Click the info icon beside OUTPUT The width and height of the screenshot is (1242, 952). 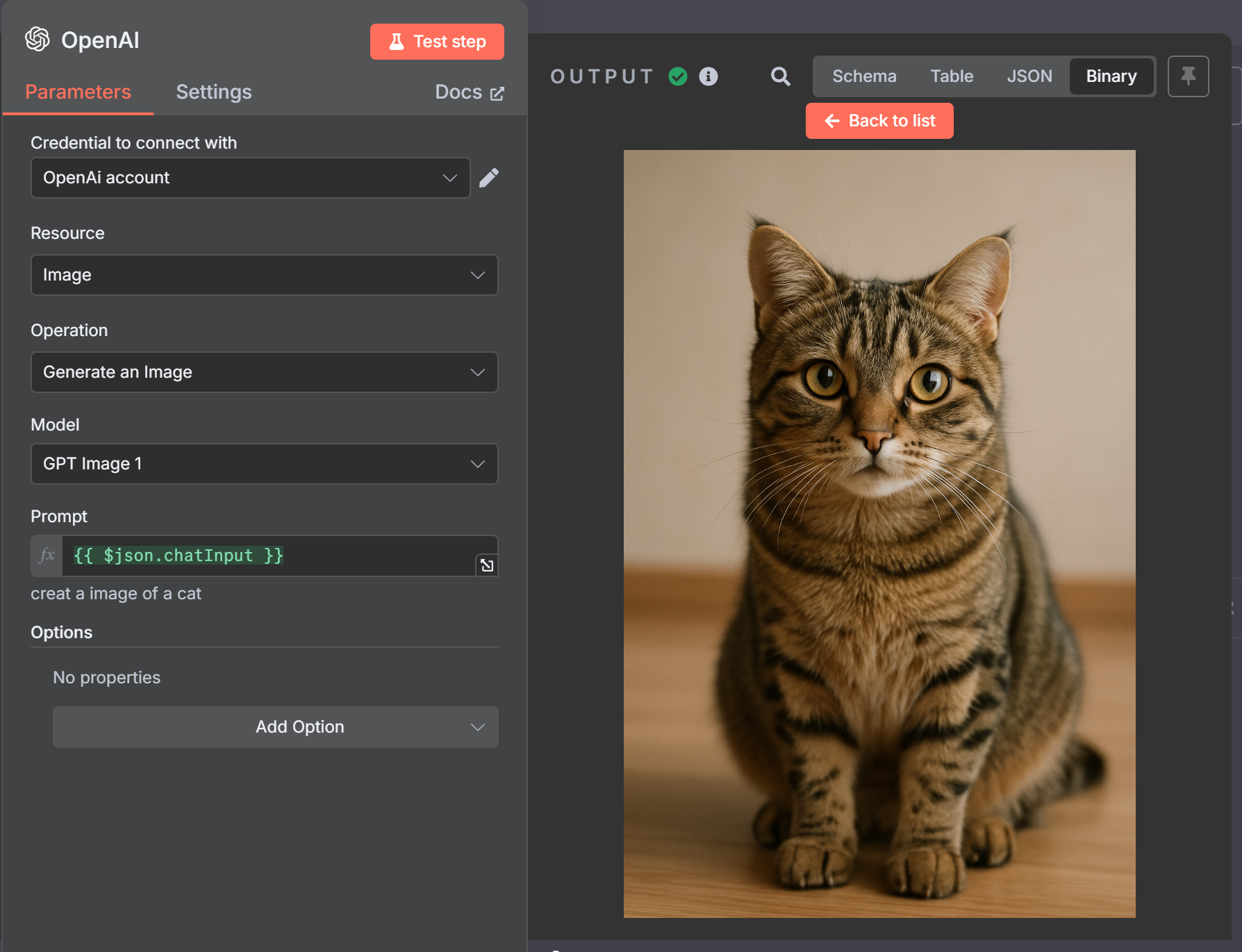[x=709, y=76]
